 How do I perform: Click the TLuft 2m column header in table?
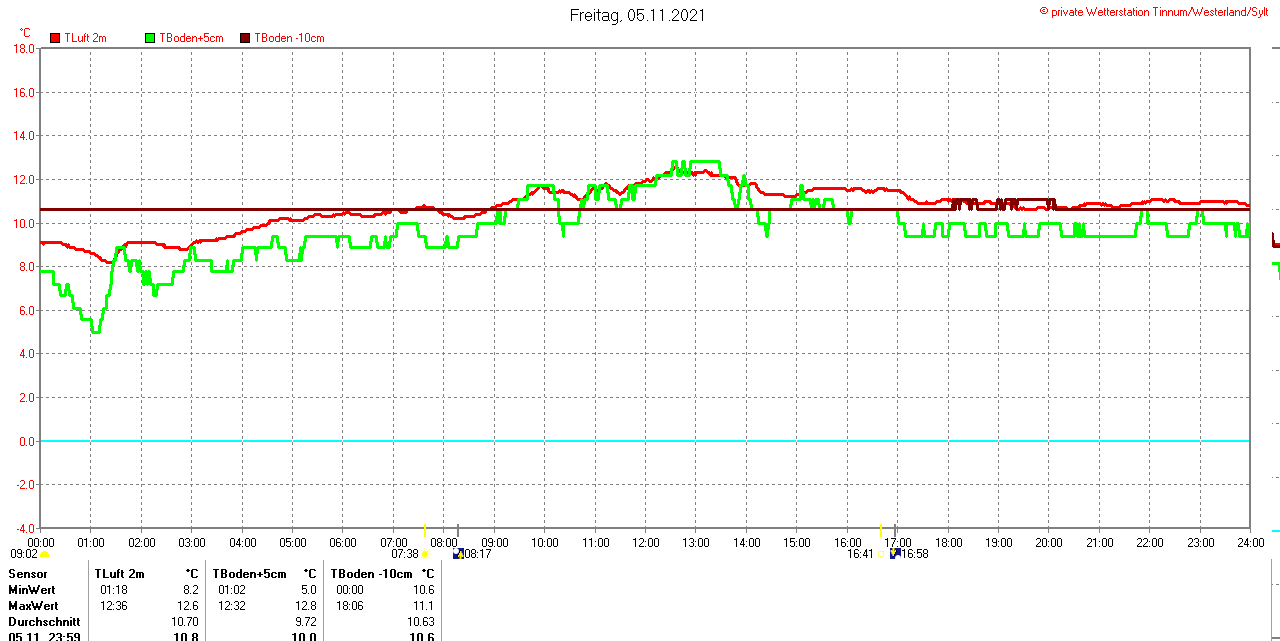tap(119, 574)
